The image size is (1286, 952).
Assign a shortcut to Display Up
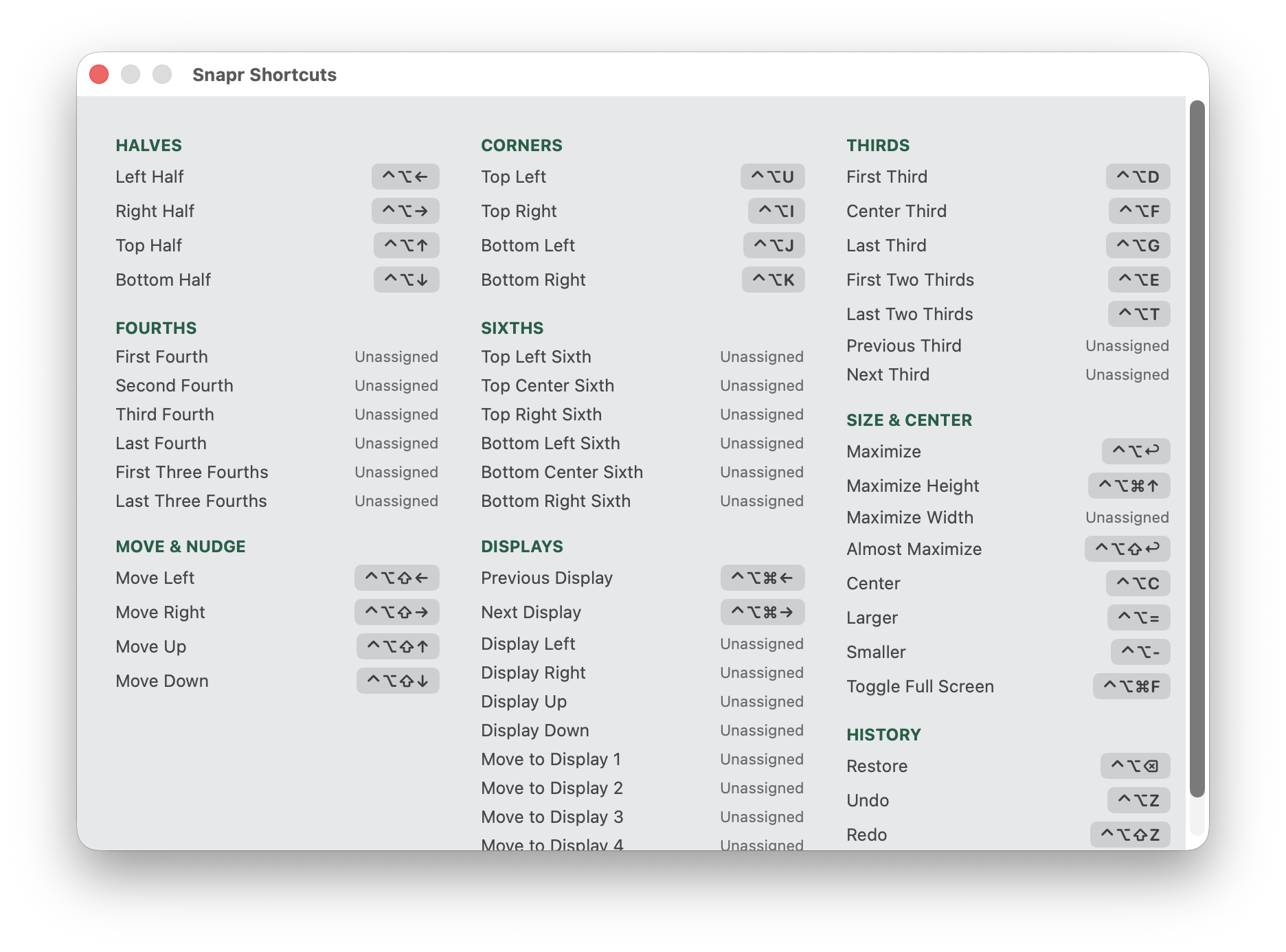[762, 701]
